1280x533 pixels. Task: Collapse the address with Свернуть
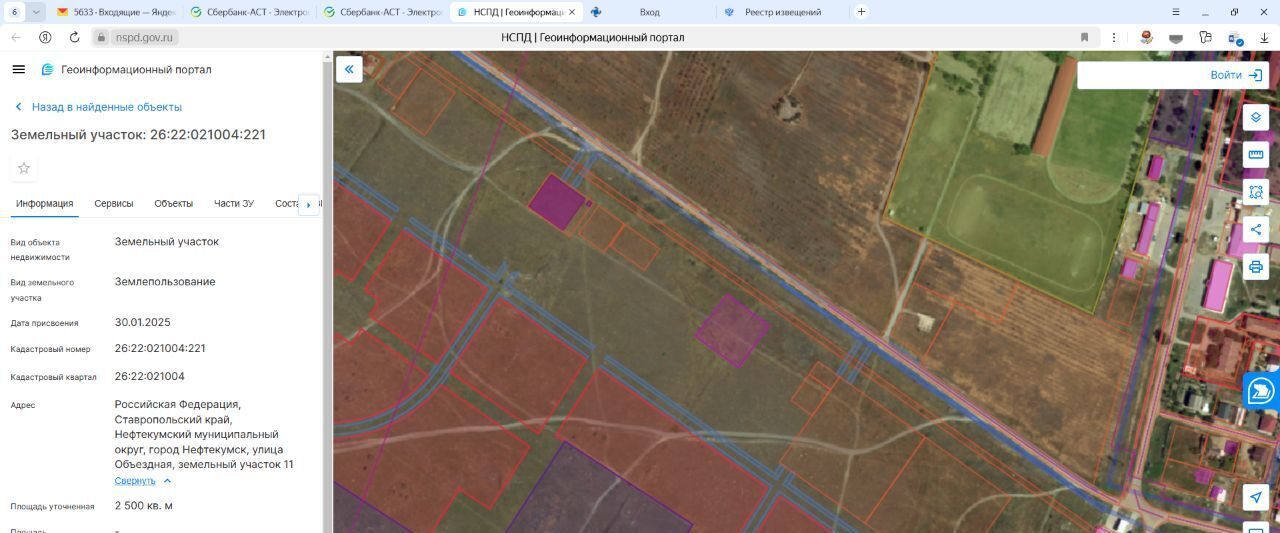point(142,481)
